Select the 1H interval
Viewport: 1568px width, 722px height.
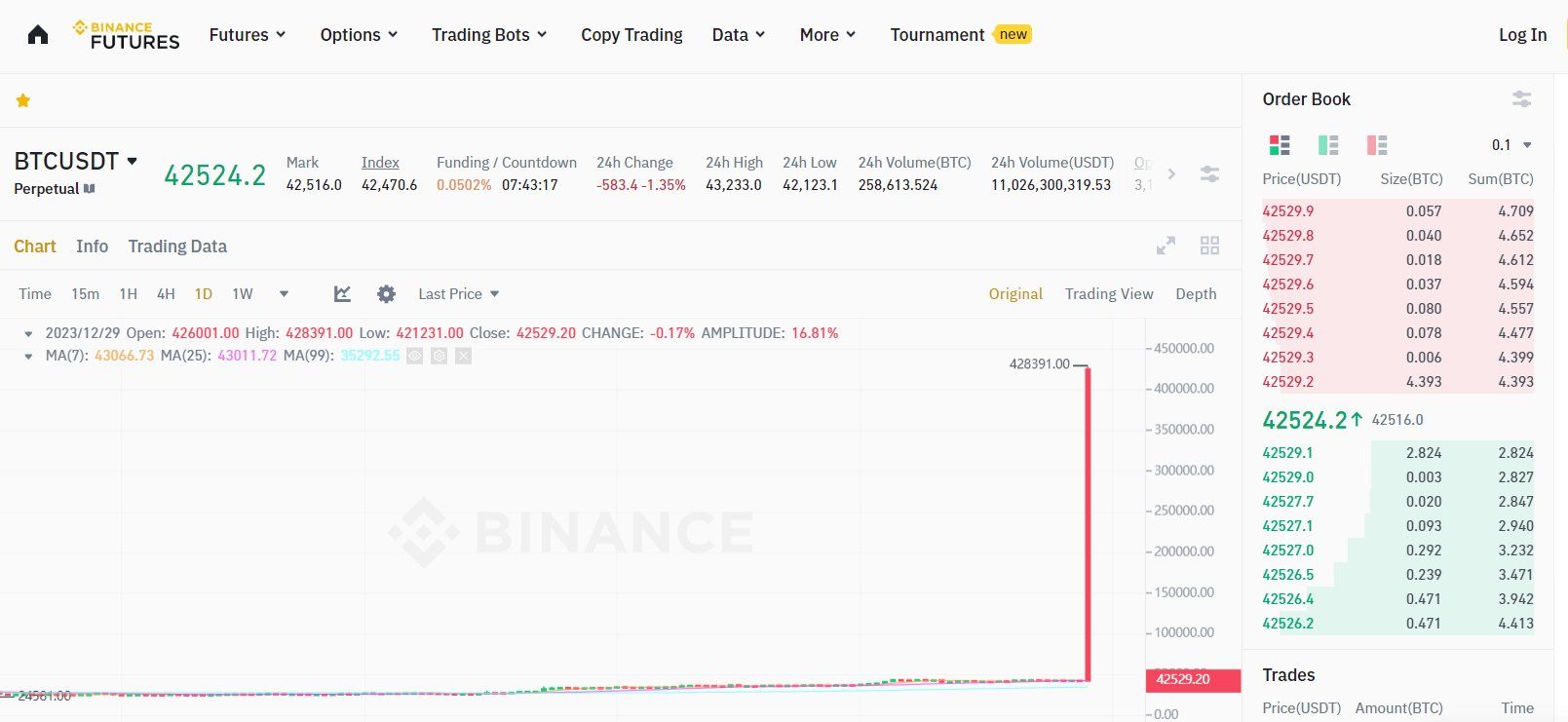pos(128,294)
